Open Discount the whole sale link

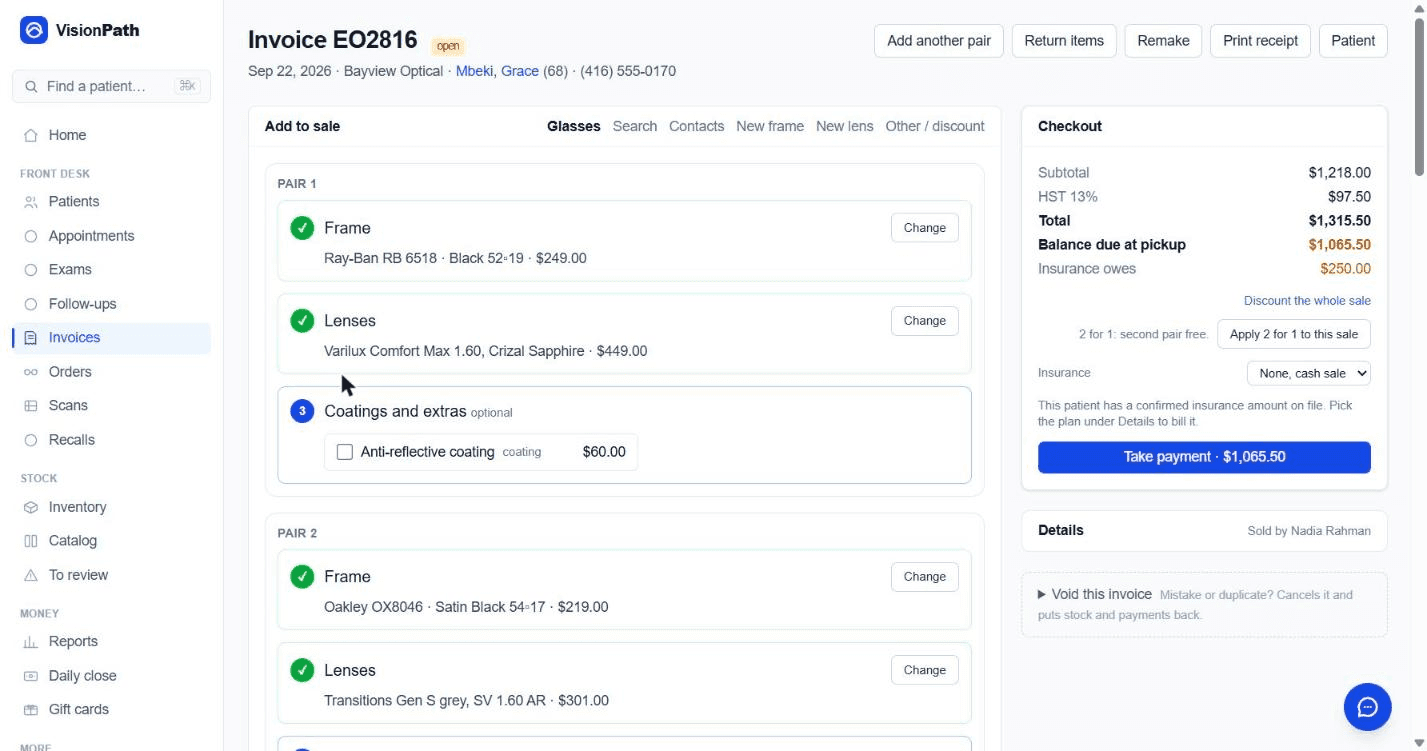click(1307, 300)
